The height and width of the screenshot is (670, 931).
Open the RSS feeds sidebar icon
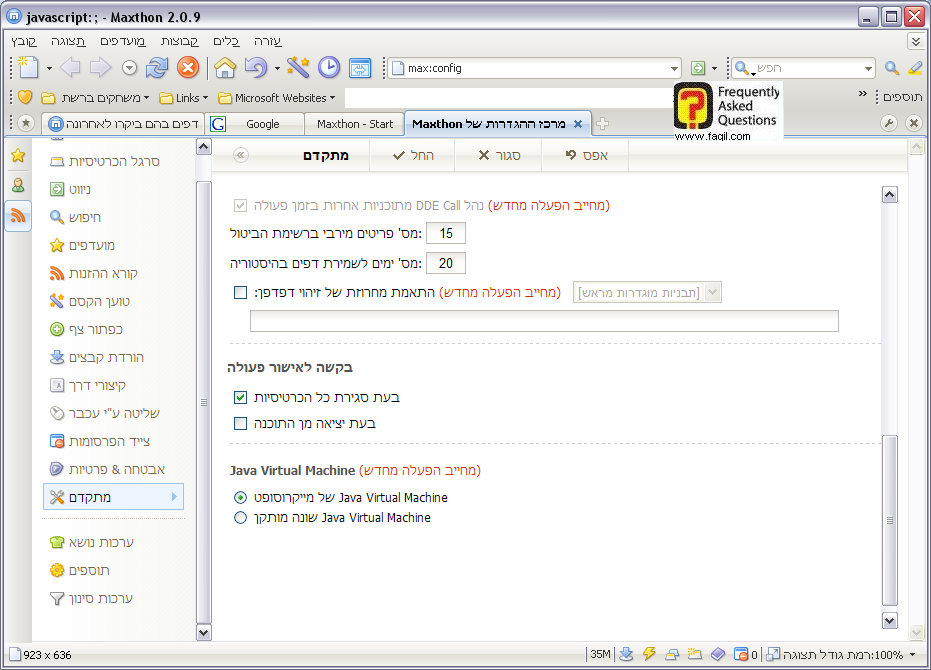18,215
